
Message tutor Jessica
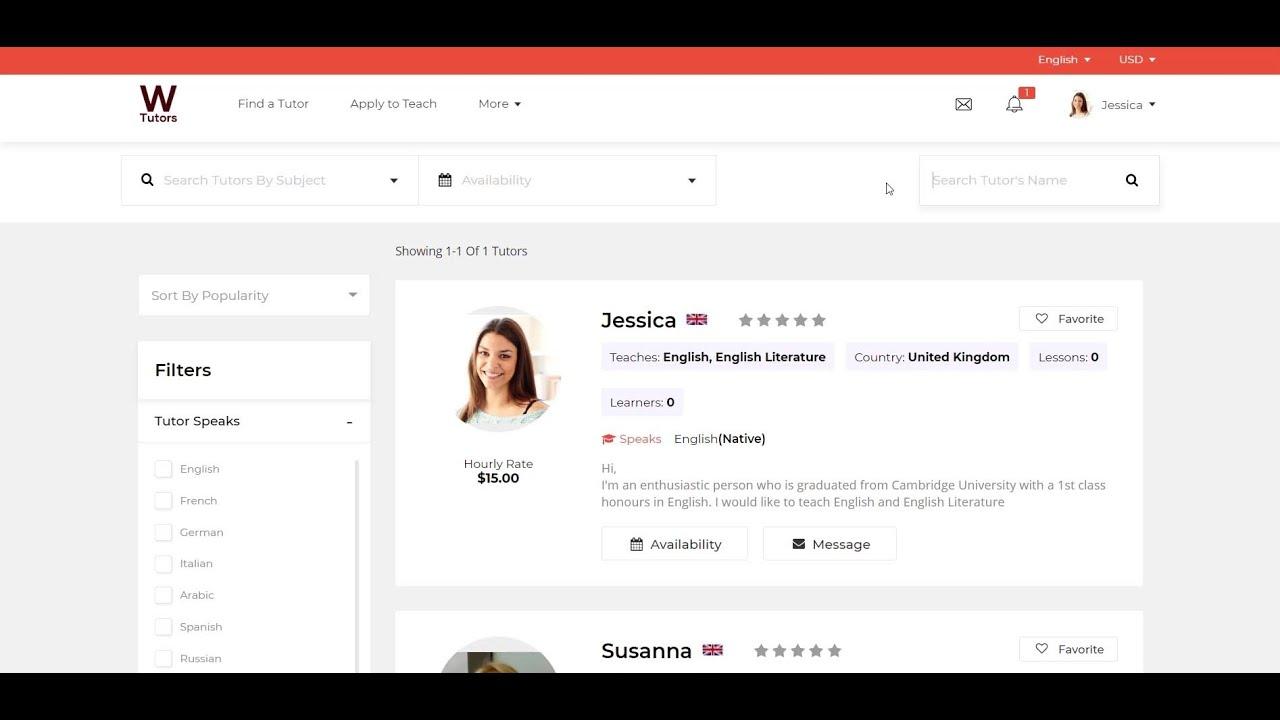coord(830,544)
